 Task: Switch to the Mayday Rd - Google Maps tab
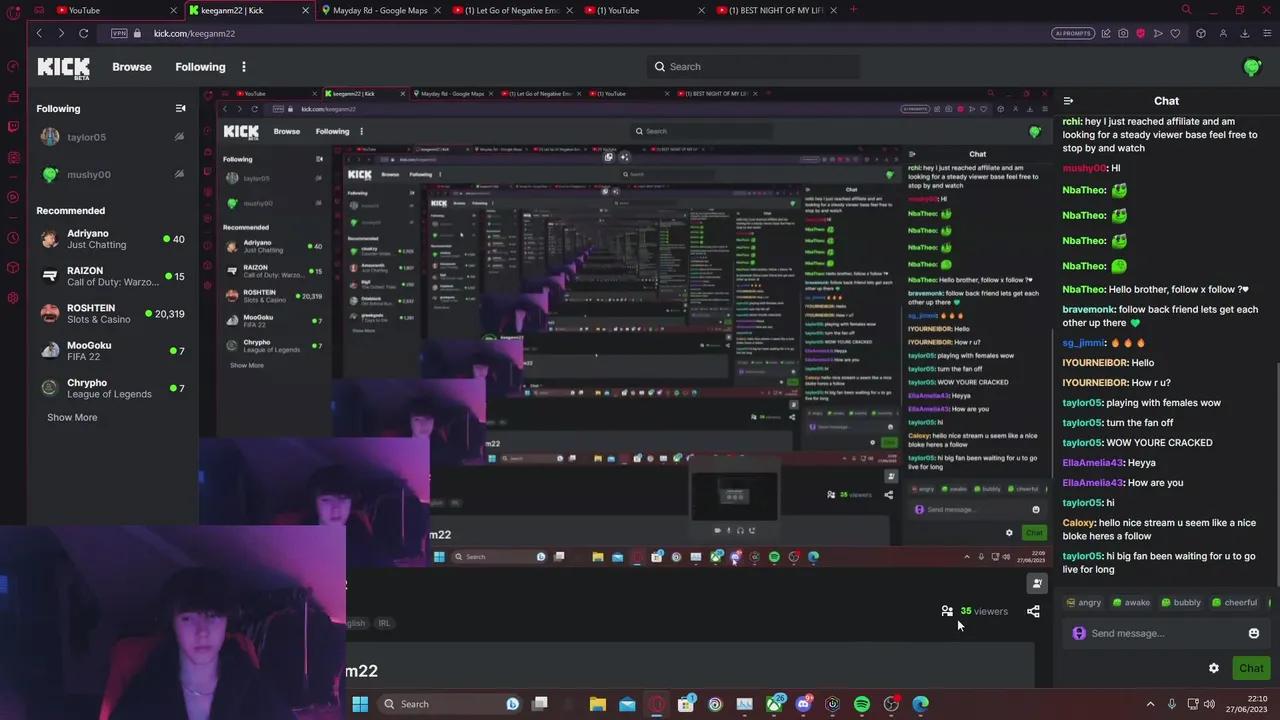[380, 10]
